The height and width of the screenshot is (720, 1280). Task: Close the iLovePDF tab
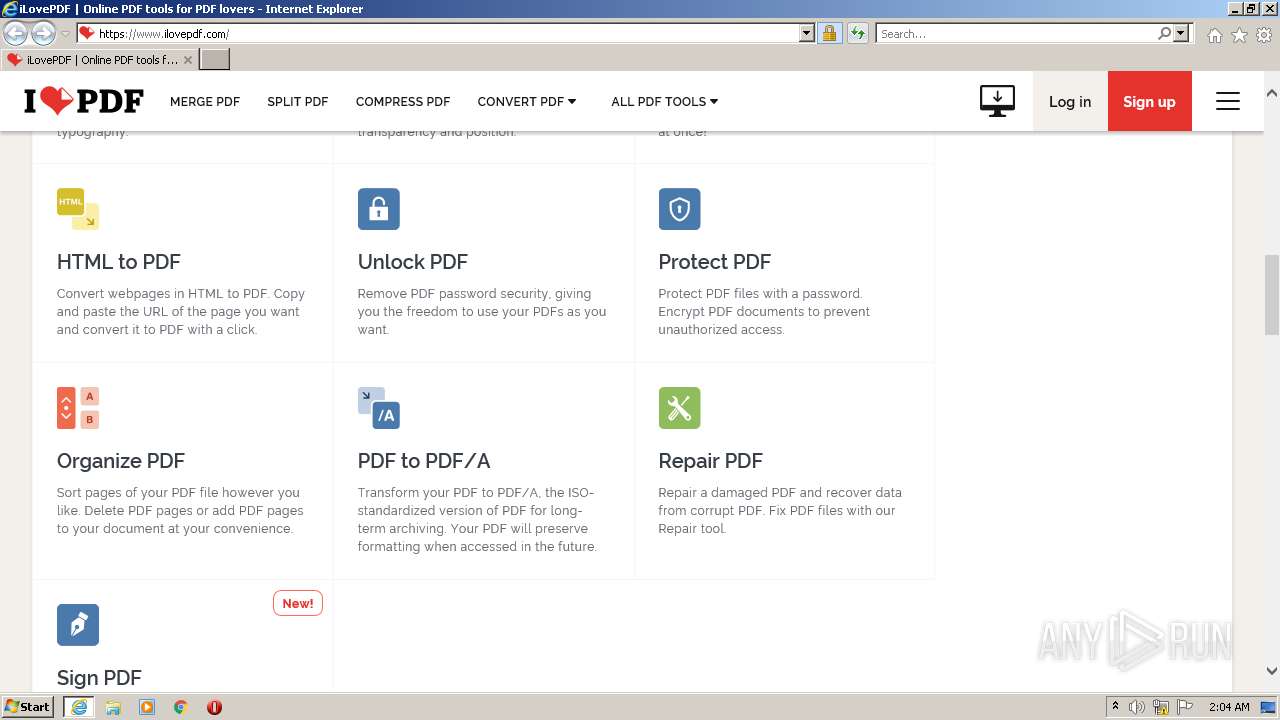pos(188,60)
